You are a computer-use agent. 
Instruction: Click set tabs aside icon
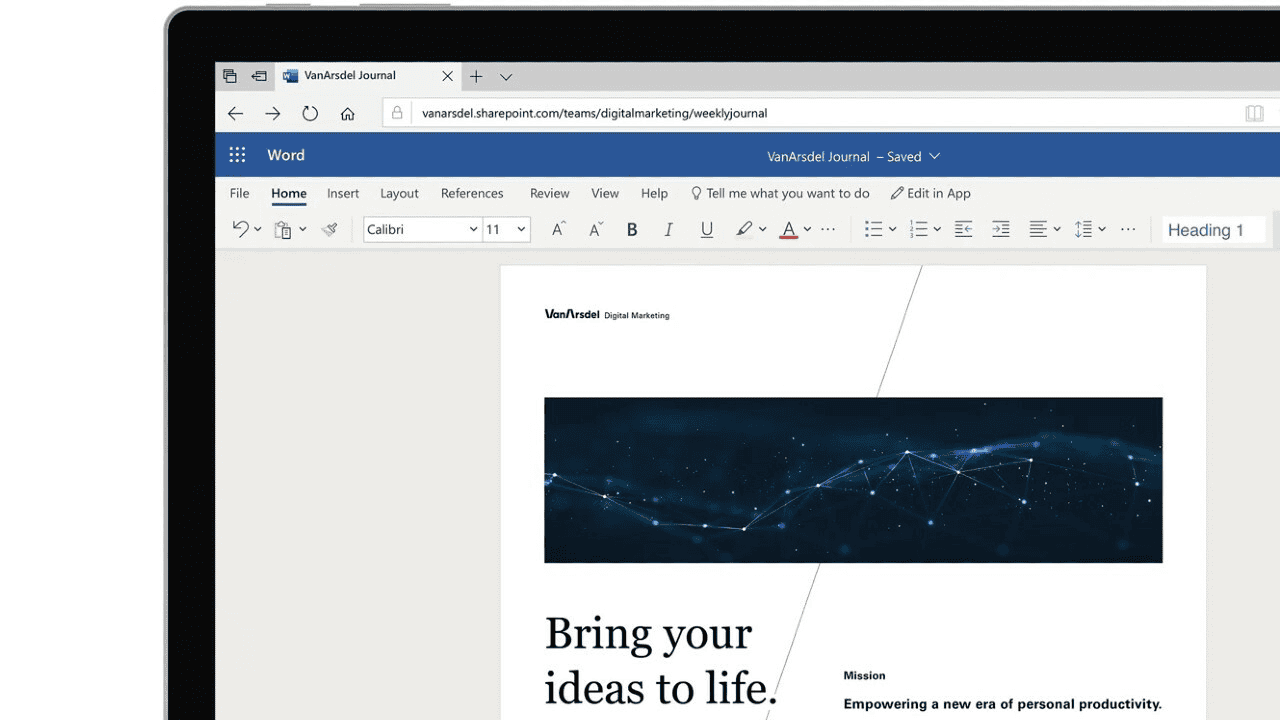(259, 76)
